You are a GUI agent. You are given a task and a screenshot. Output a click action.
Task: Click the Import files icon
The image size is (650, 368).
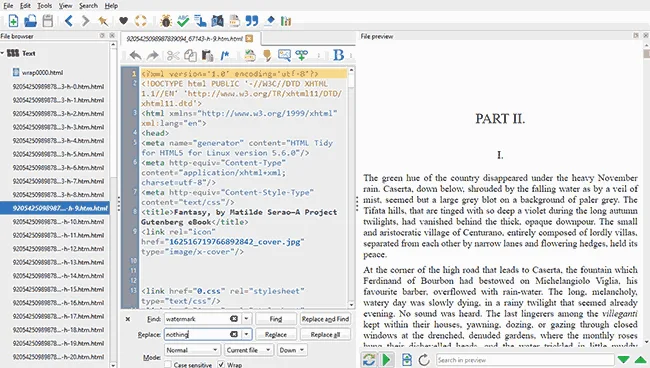click(x=30, y=21)
